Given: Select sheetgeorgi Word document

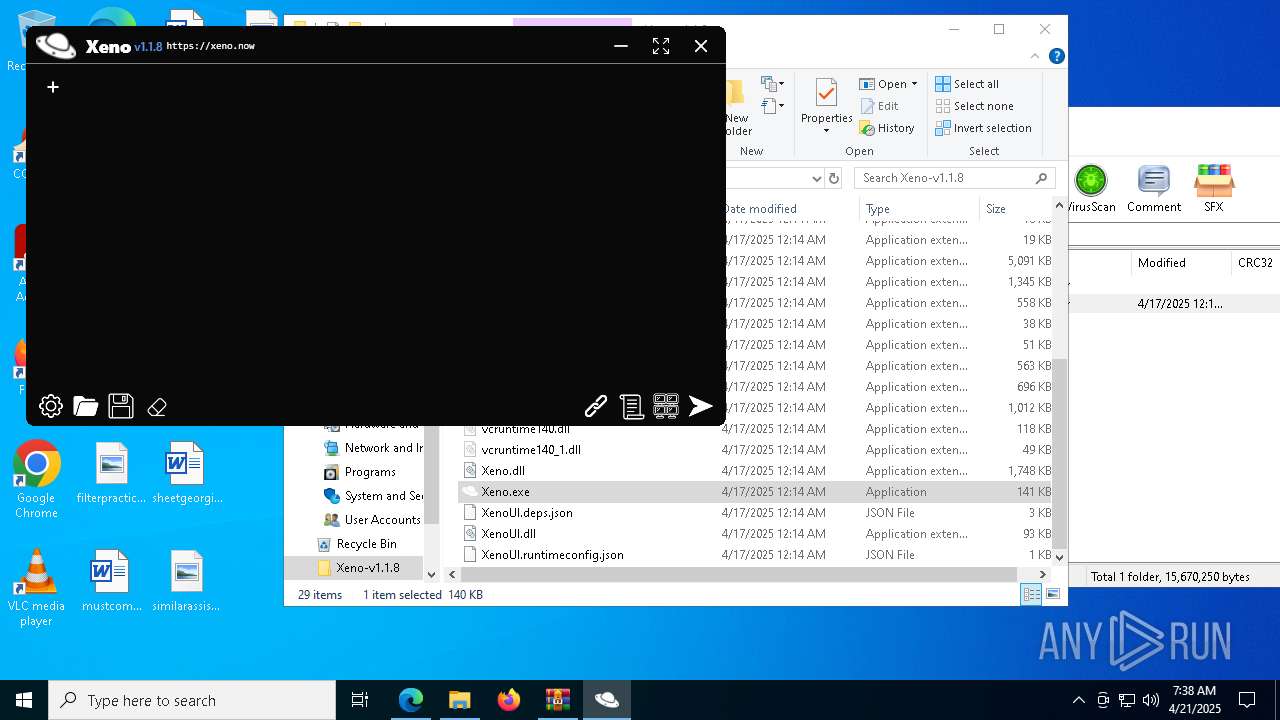Looking at the screenshot, I should point(187,474).
